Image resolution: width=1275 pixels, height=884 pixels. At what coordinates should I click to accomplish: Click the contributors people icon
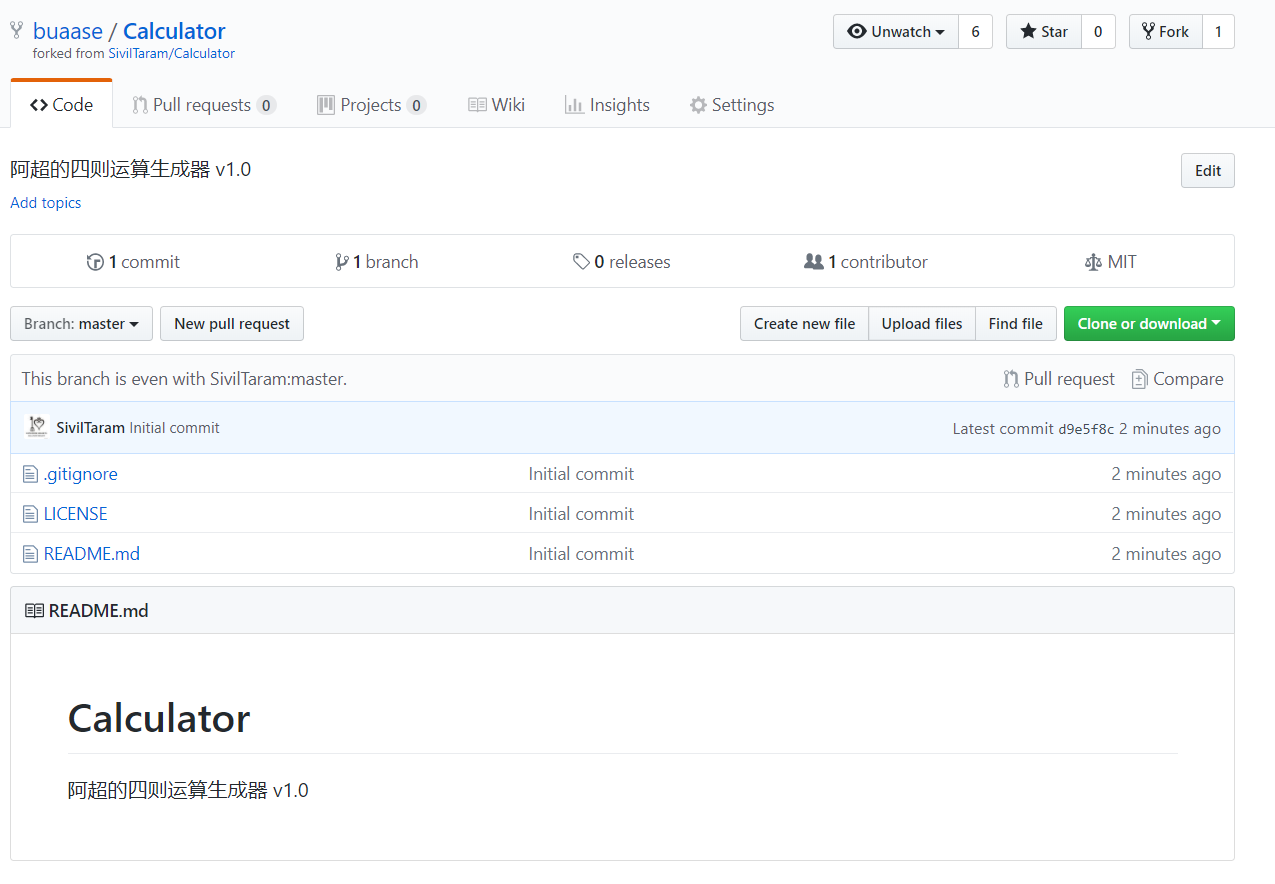pyautogui.click(x=814, y=262)
